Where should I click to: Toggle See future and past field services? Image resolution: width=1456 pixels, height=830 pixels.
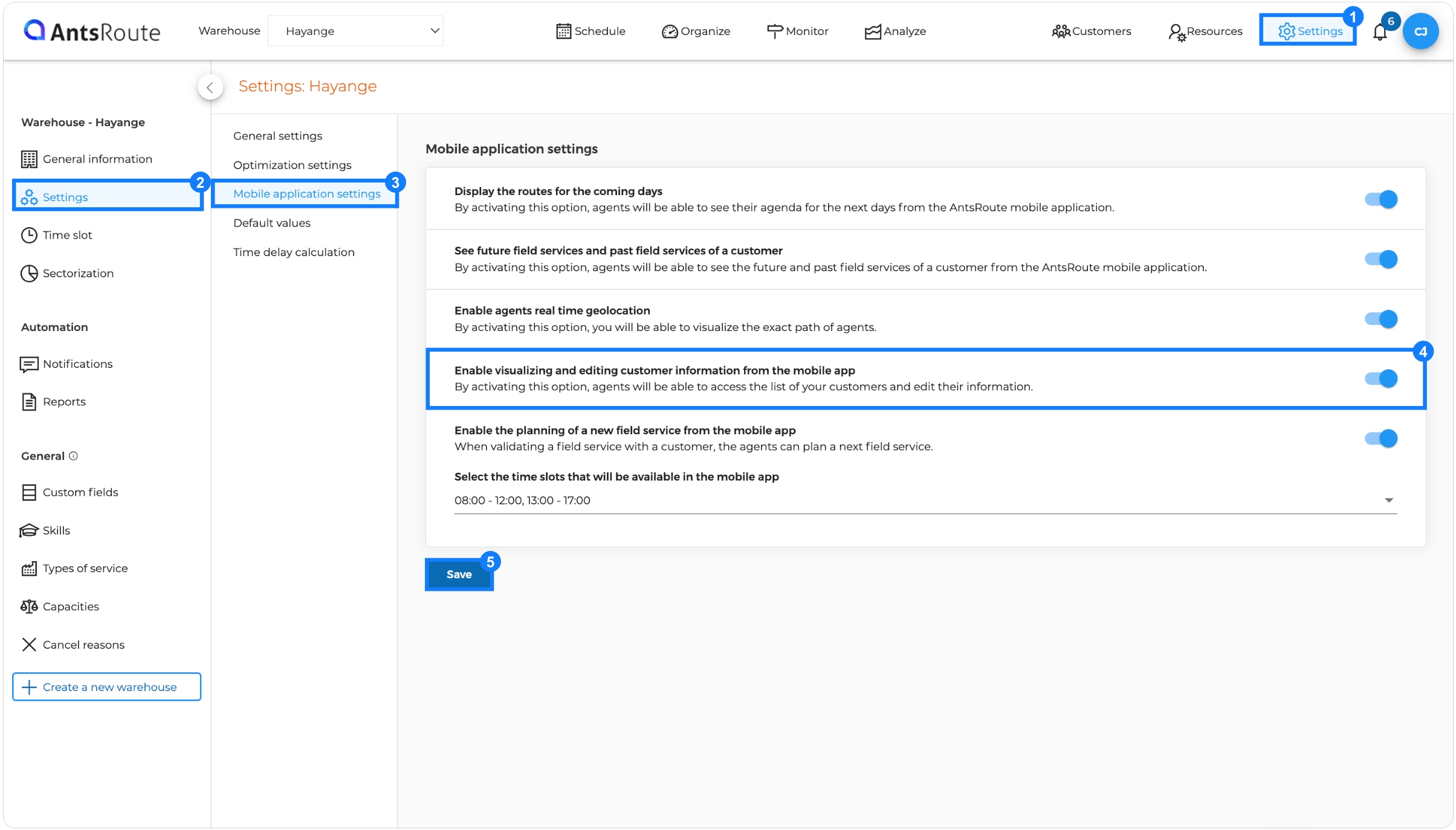tap(1381, 259)
